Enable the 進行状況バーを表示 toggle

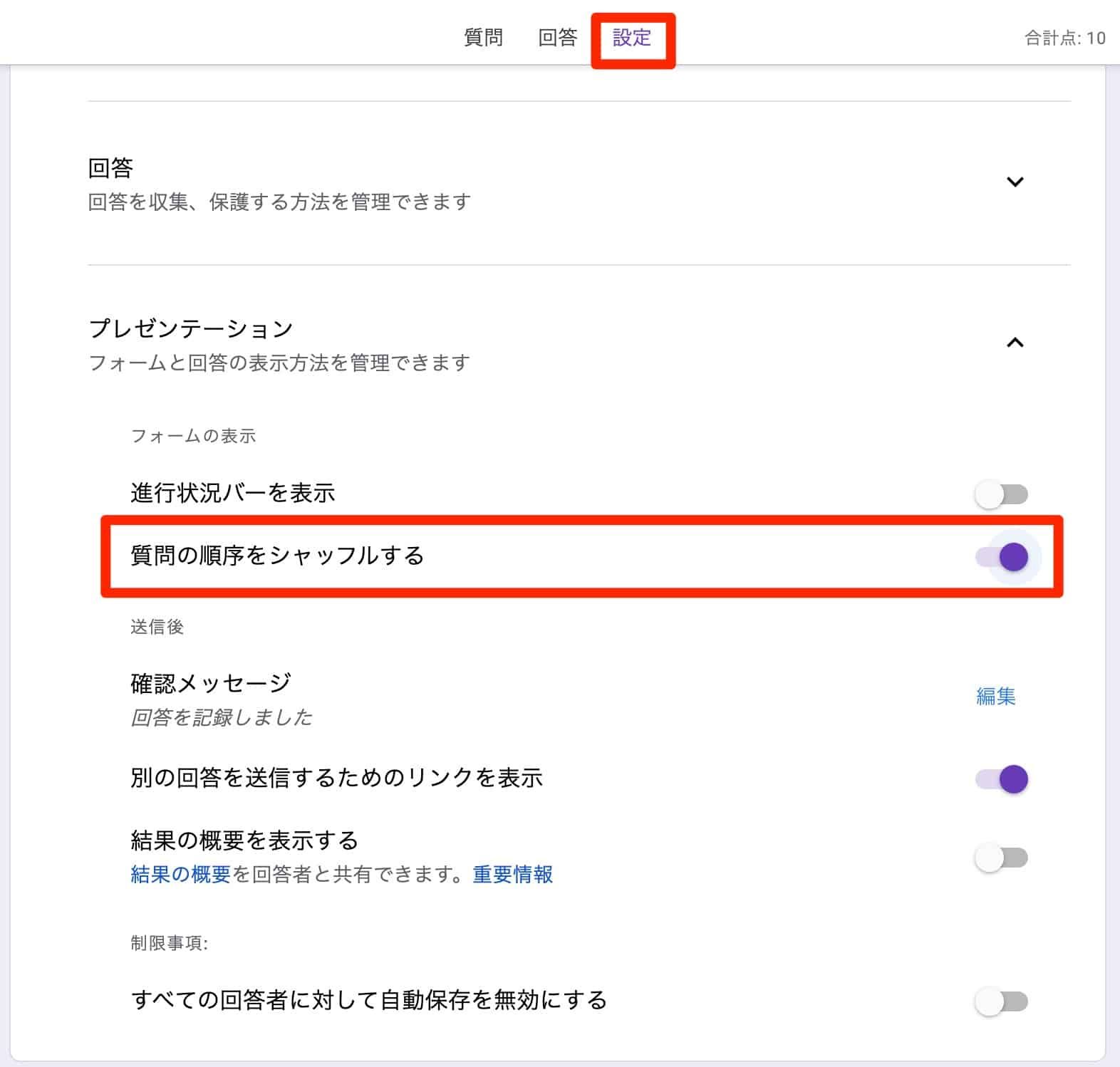point(1001,494)
